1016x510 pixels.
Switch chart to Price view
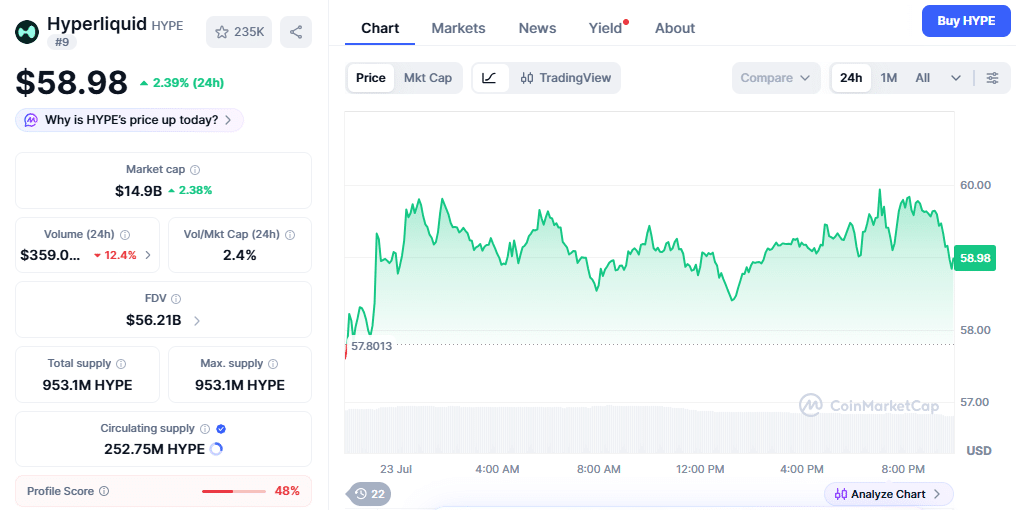point(371,78)
